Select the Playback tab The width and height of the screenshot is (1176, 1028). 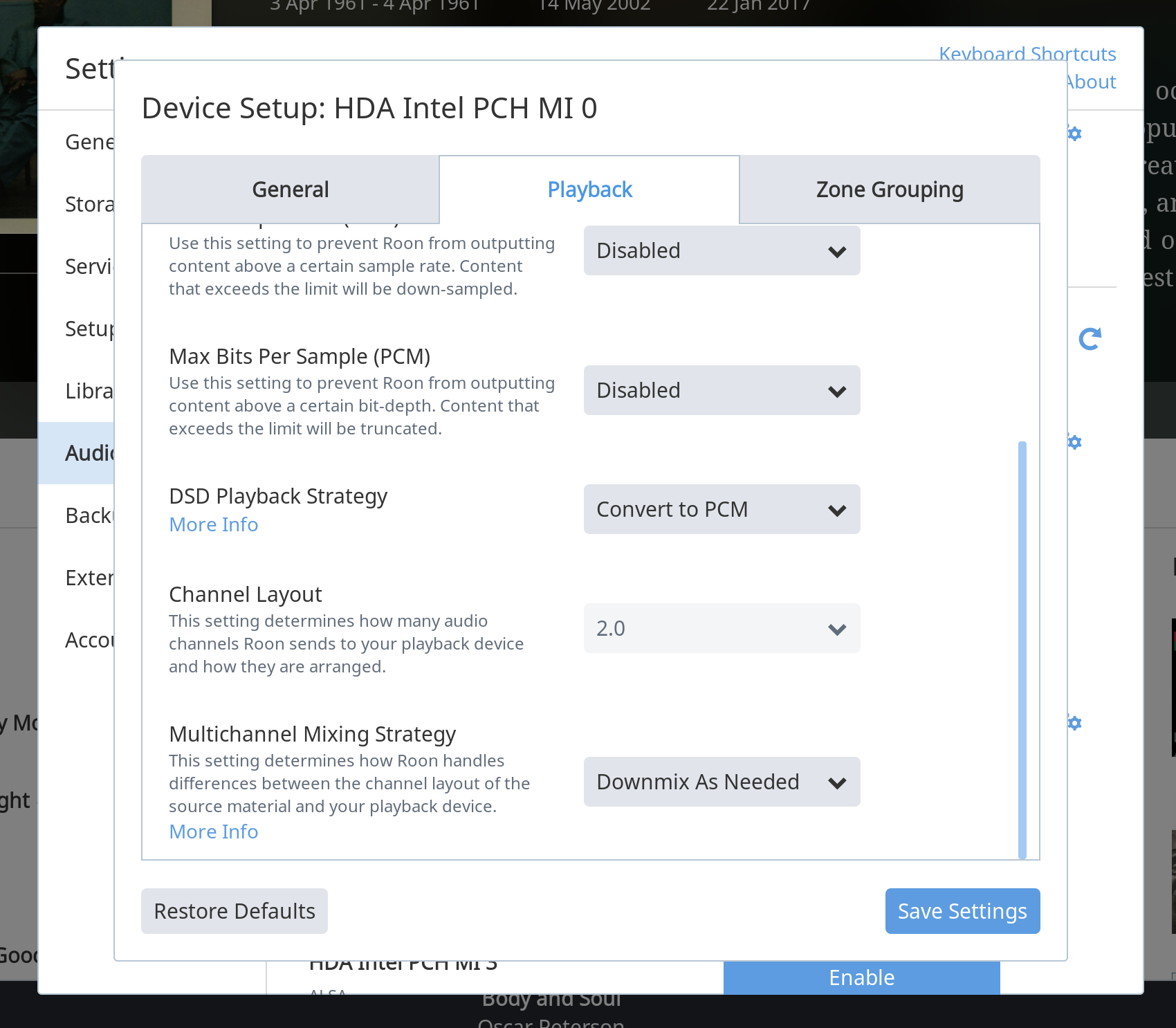click(x=589, y=189)
